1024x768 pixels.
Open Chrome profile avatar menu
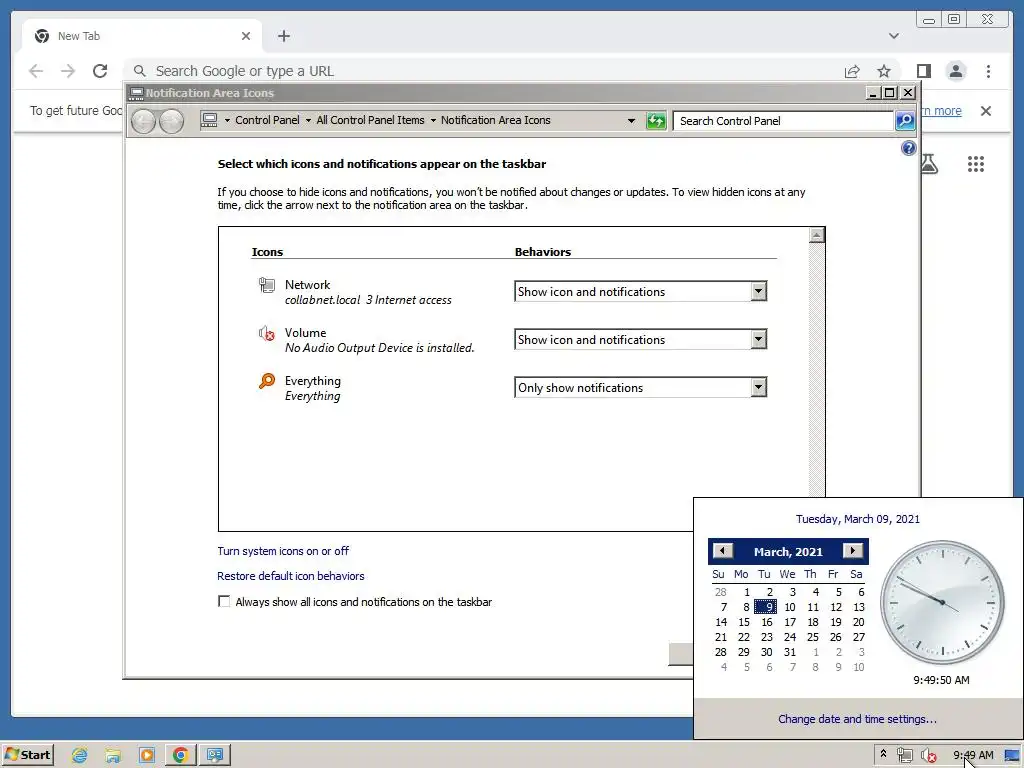(956, 71)
